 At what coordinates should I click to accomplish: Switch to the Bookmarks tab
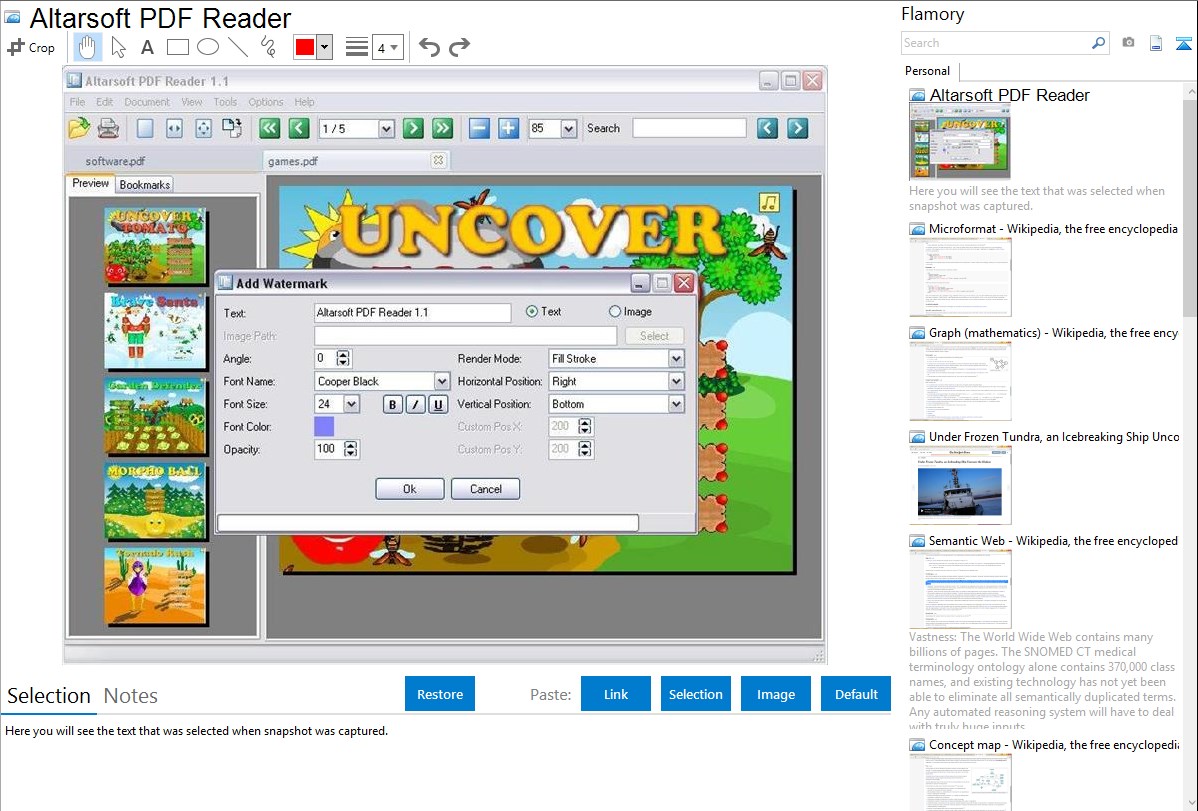(x=144, y=184)
